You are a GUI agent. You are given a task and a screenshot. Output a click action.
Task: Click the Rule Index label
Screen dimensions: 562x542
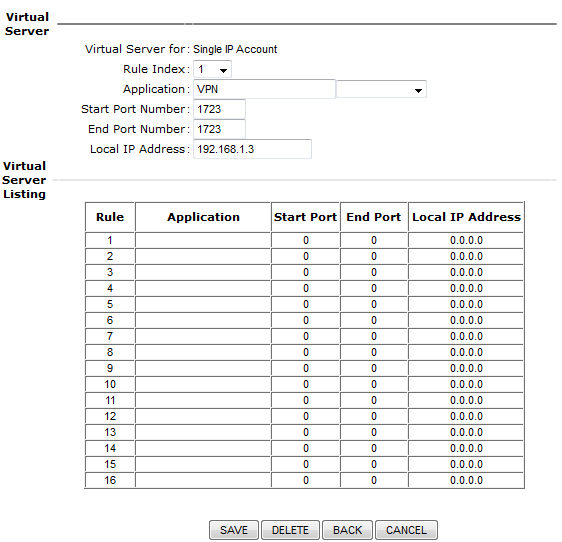click(x=156, y=69)
